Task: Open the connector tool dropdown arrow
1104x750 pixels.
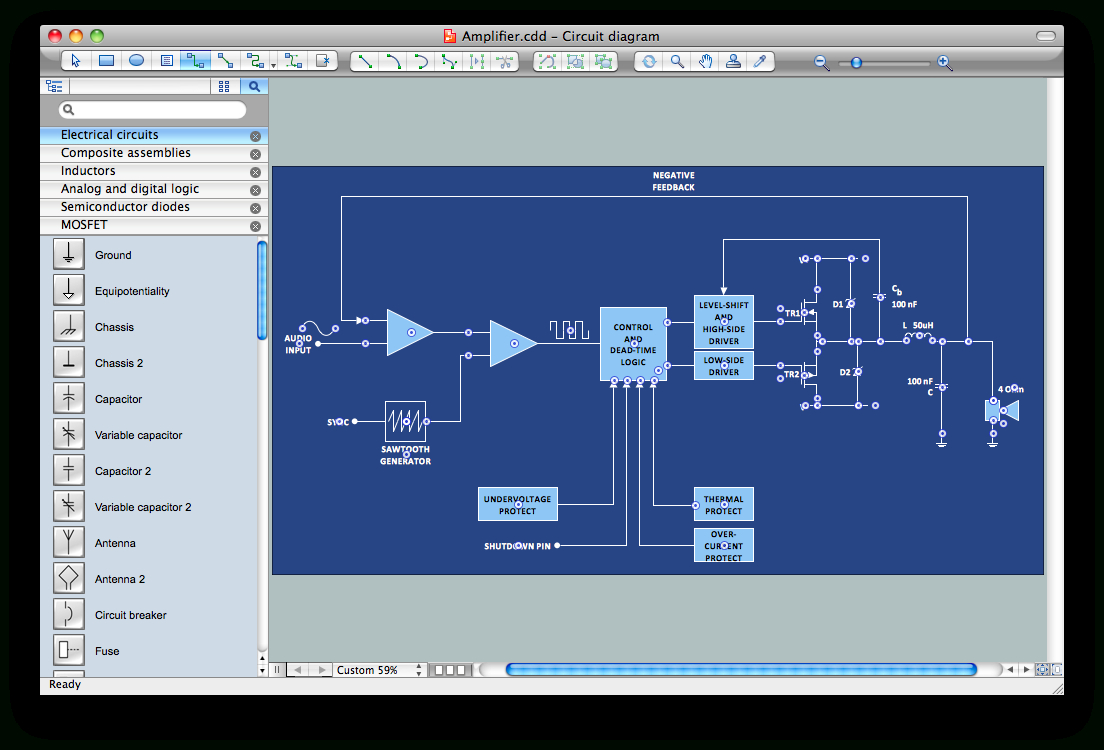Action: [x=271, y=63]
